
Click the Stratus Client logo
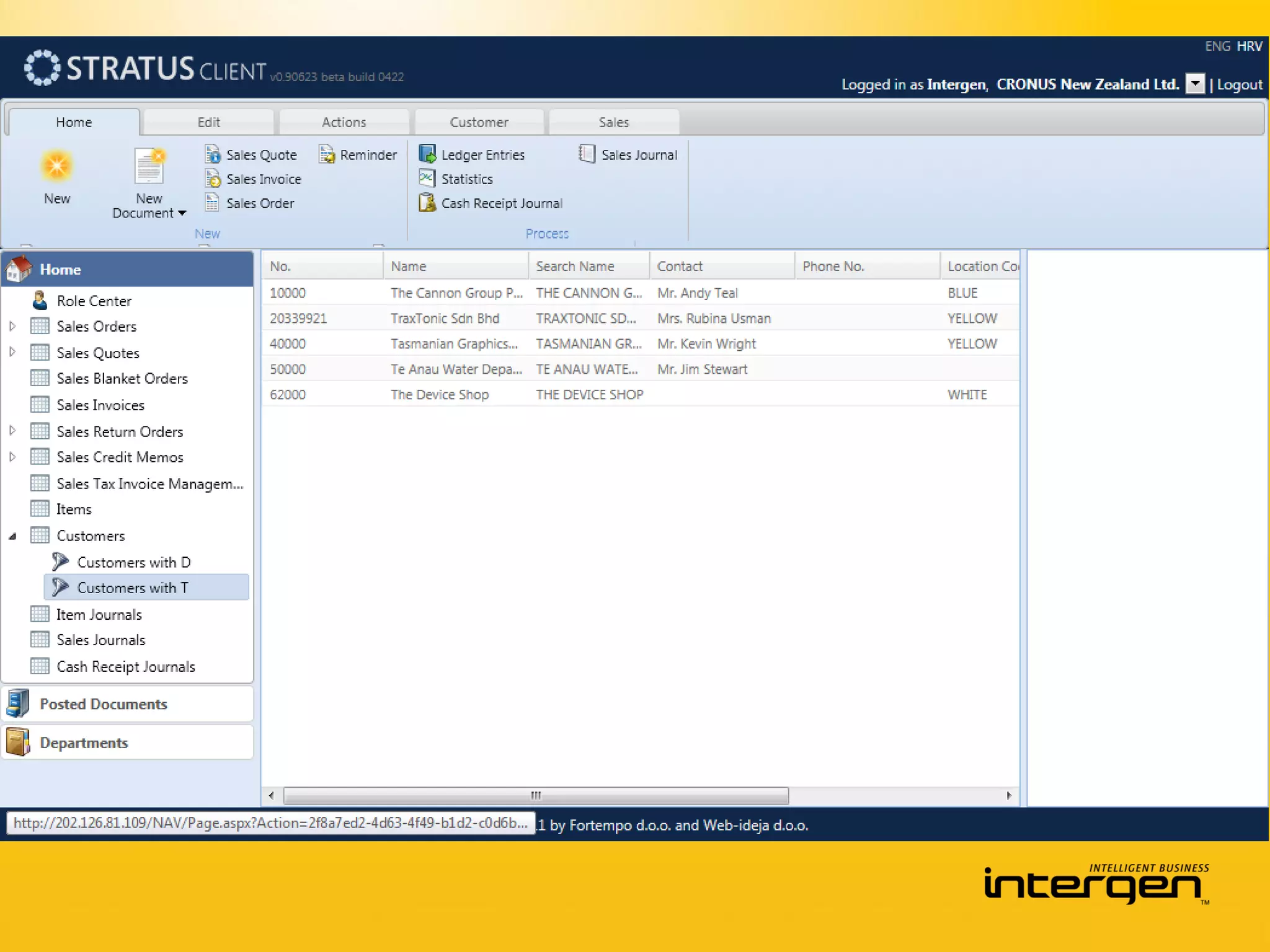(146, 68)
